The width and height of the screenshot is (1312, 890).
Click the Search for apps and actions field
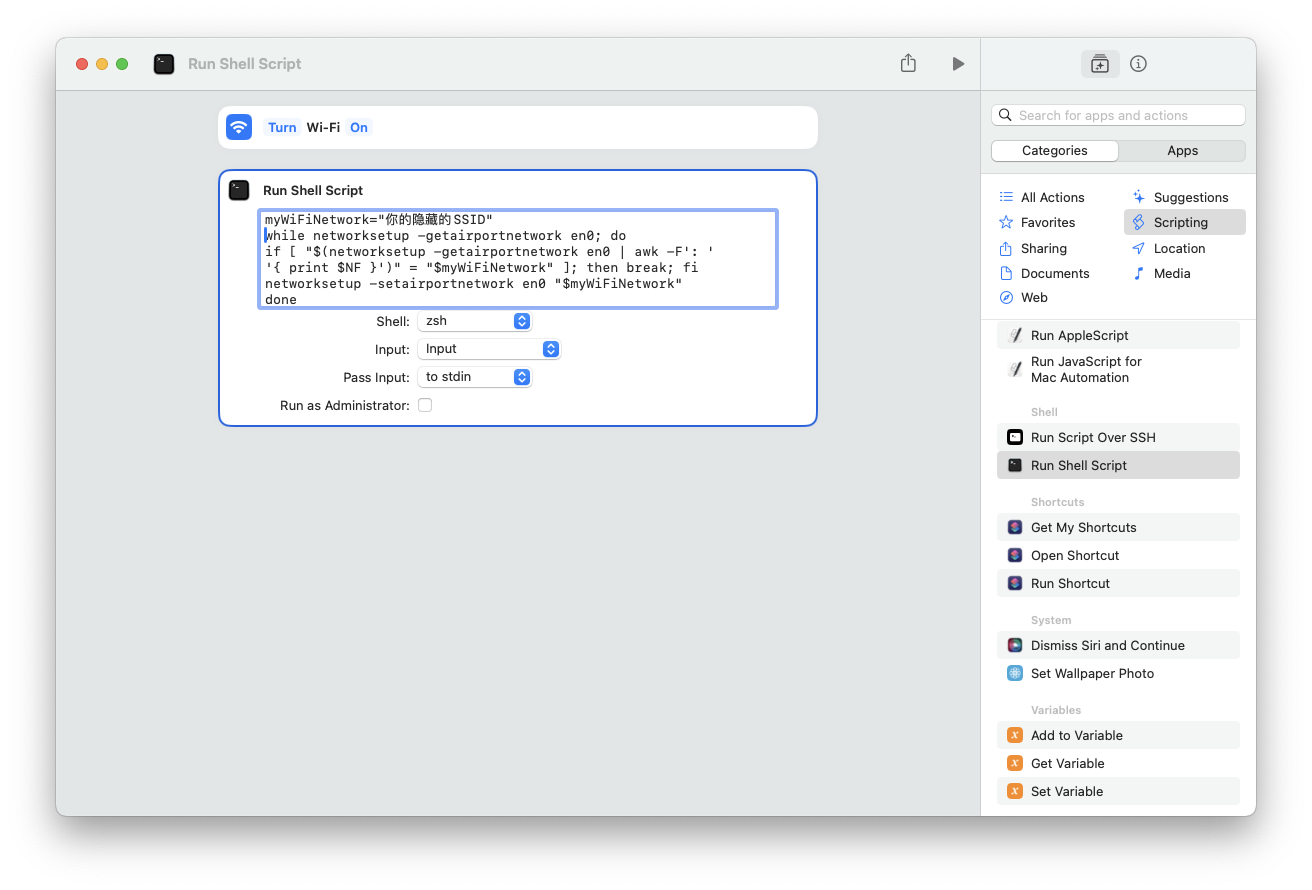1125,115
